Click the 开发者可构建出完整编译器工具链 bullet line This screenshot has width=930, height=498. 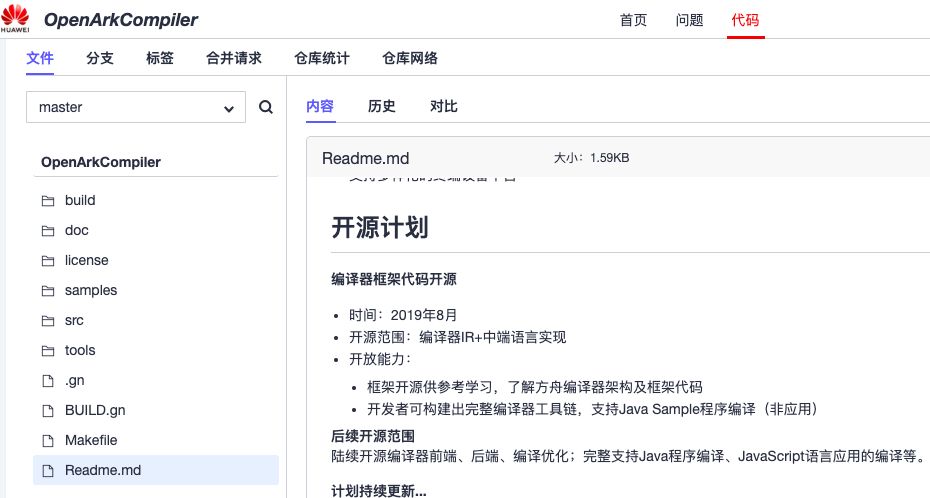[x=592, y=409]
